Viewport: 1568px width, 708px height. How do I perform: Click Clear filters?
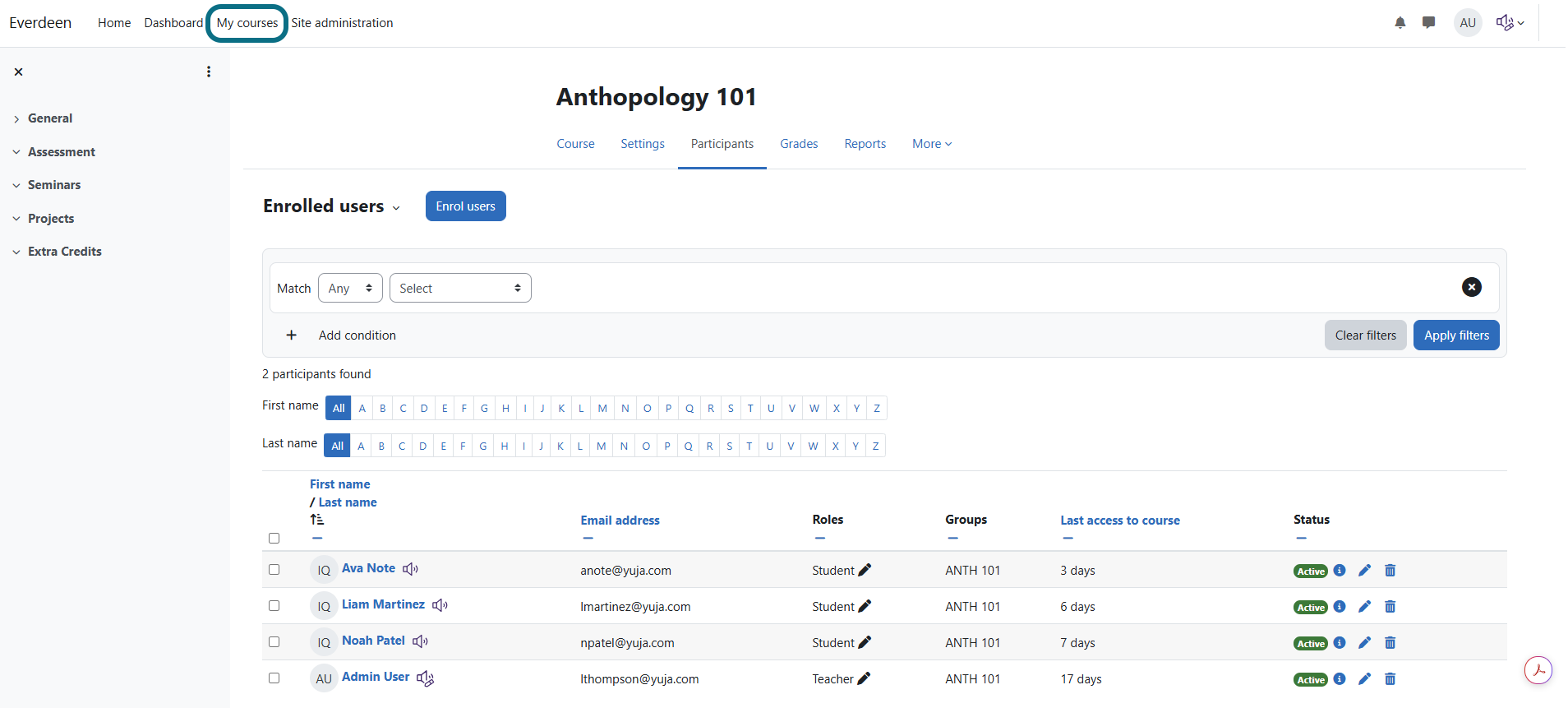1366,335
